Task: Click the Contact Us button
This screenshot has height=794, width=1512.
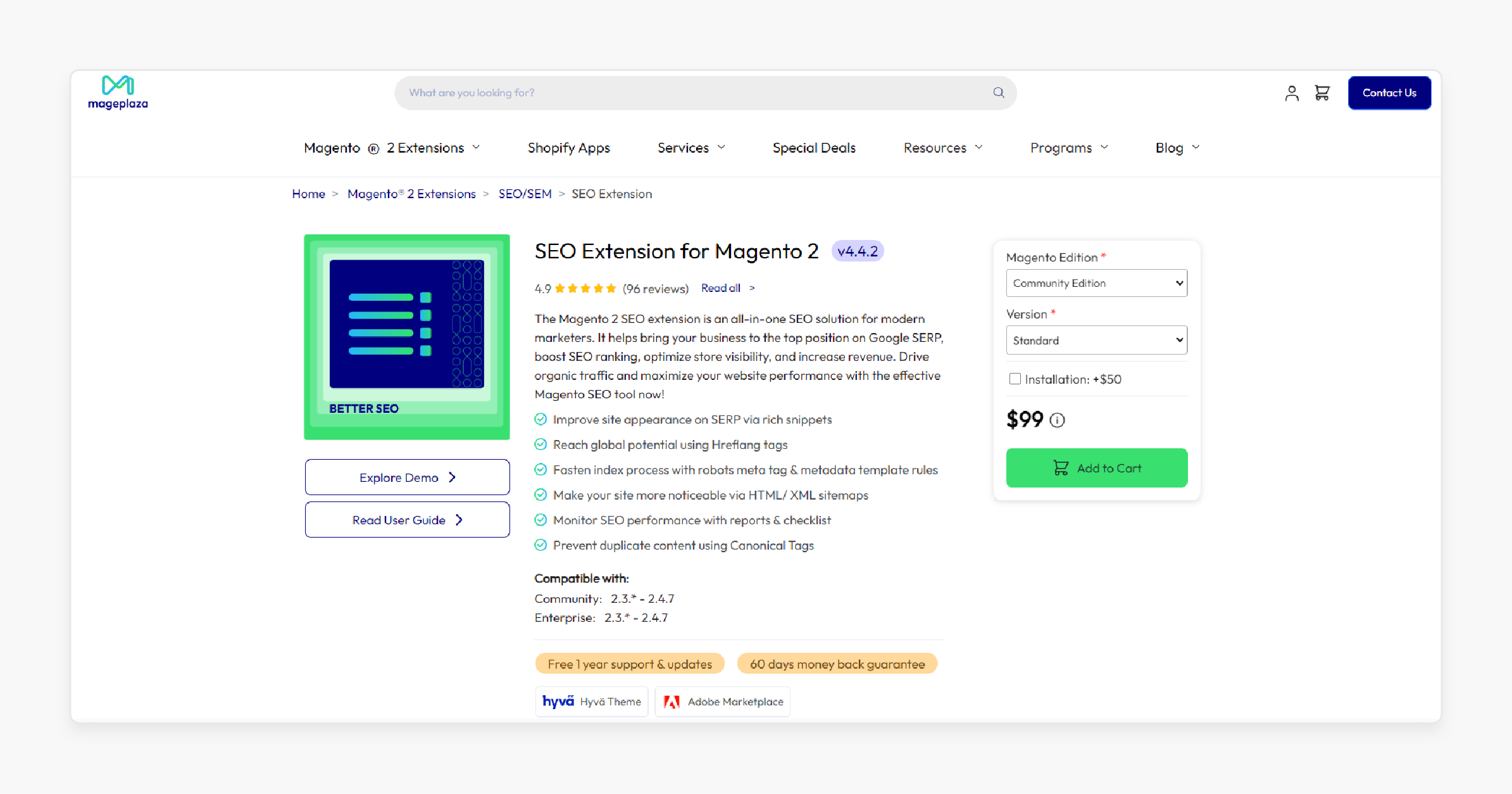Action: pos(1389,92)
